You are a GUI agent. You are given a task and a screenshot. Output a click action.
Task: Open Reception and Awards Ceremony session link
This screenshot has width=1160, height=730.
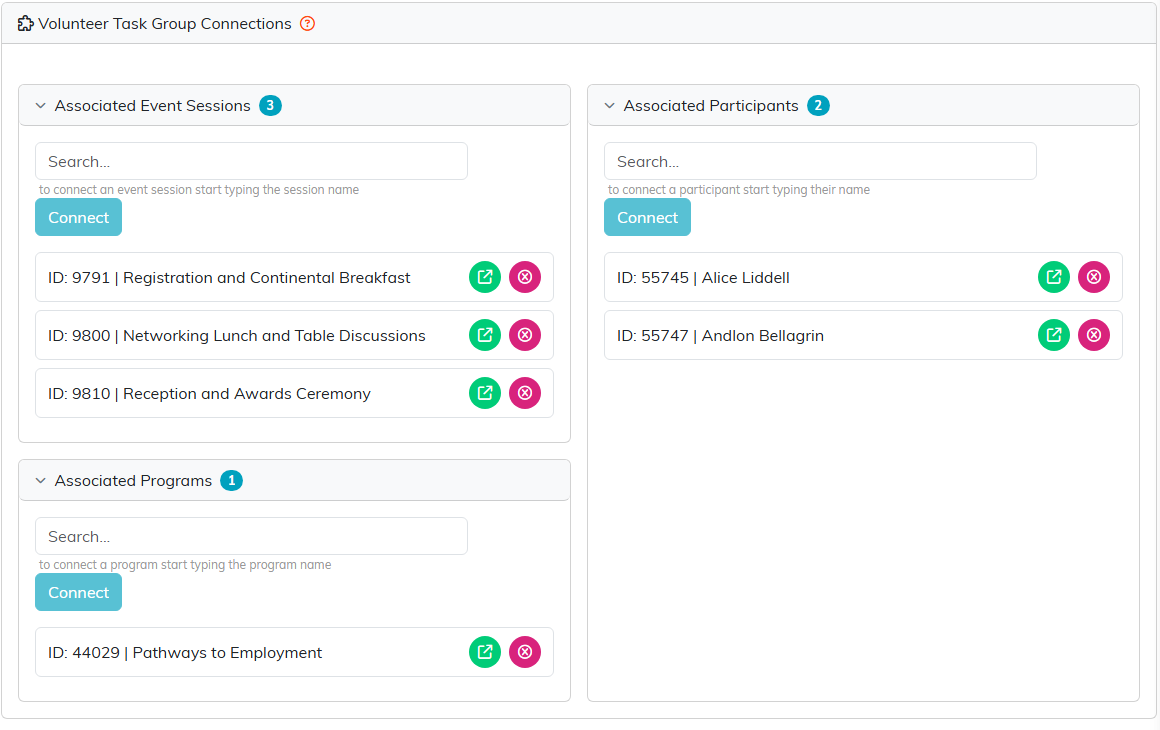point(485,393)
